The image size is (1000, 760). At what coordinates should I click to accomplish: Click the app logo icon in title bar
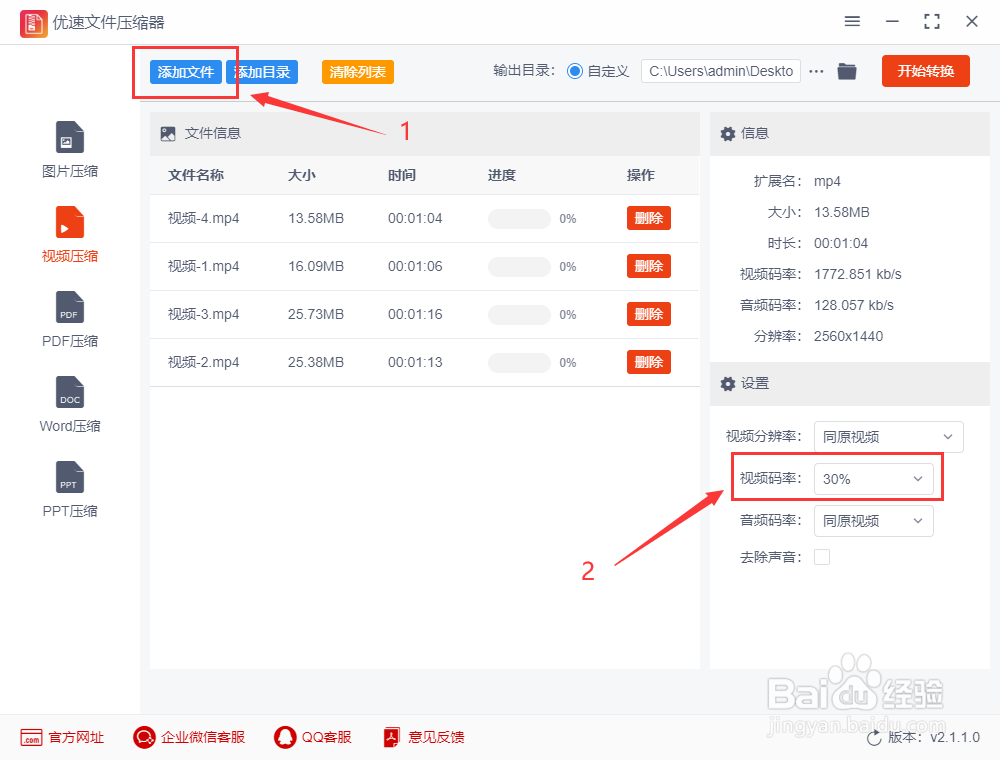point(33,24)
